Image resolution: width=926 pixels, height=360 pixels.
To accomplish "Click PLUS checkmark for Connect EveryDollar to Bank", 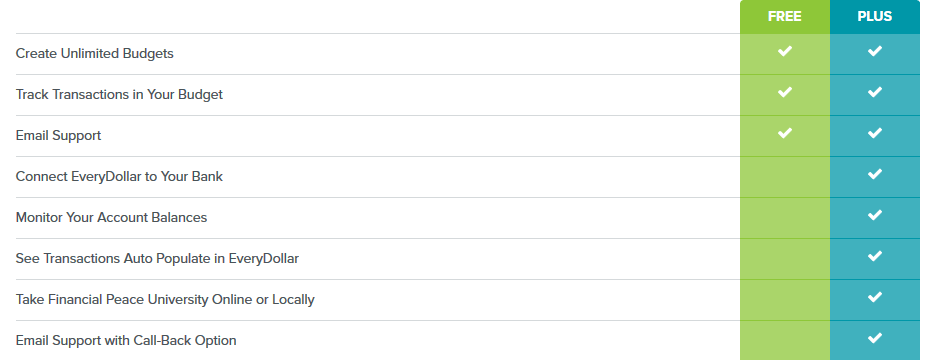I will click(875, 174).
